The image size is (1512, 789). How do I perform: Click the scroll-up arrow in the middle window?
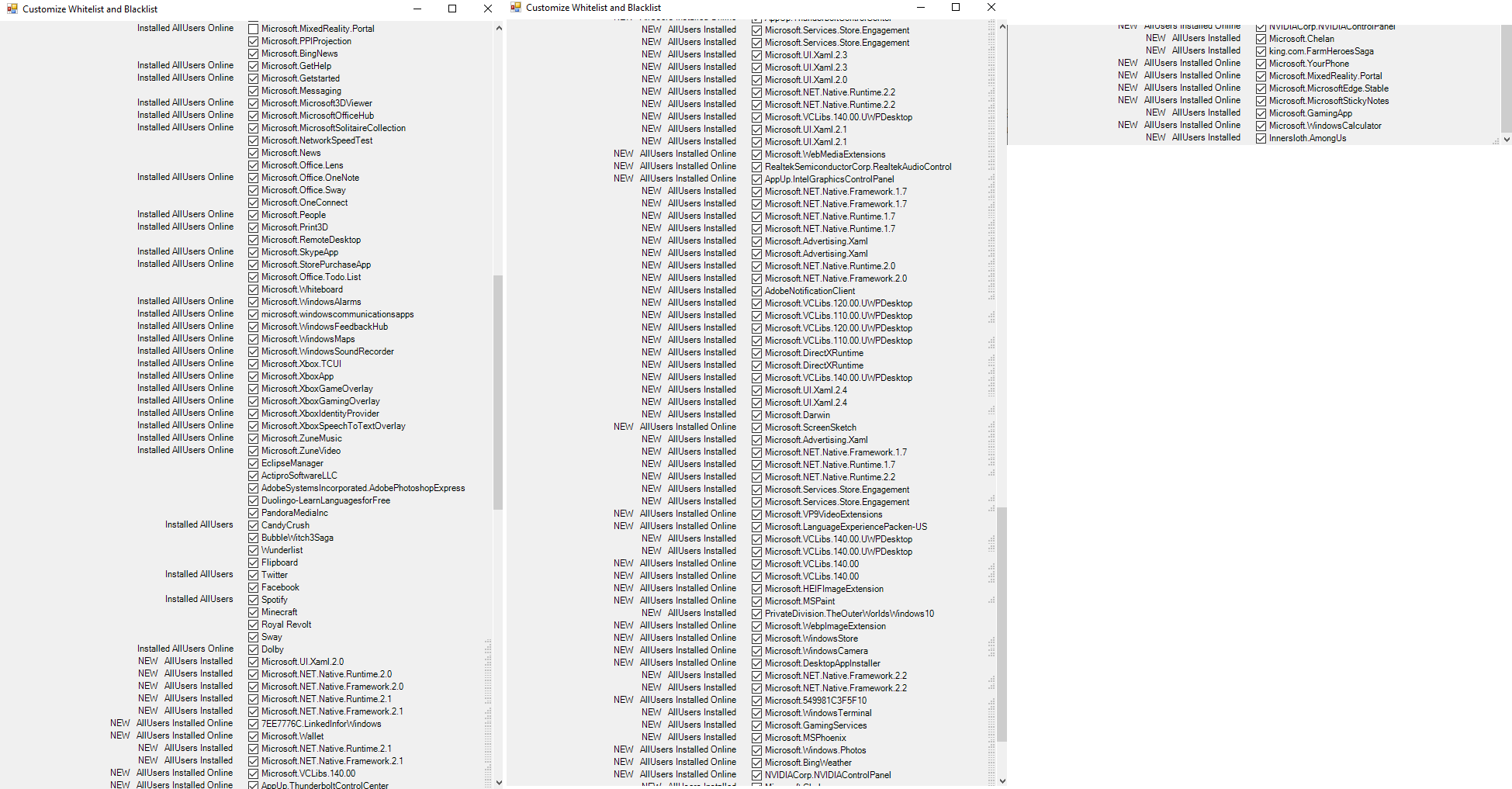click(1002, 27)
